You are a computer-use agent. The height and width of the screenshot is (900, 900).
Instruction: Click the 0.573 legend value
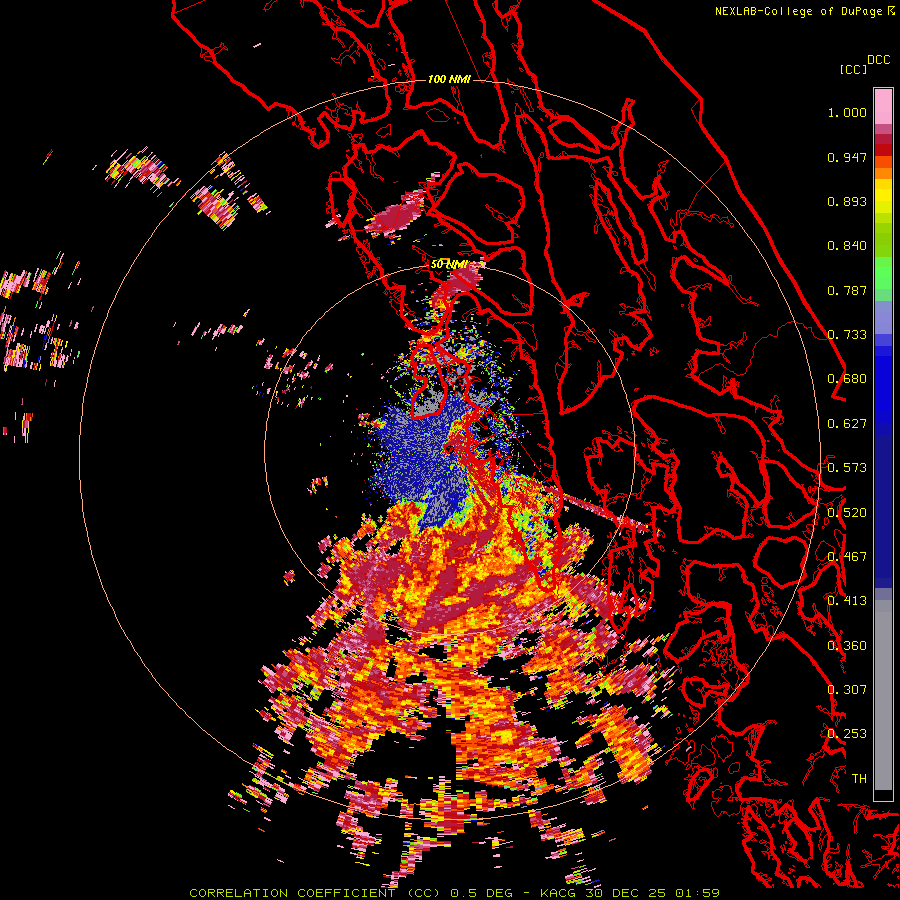tap(847, 468)
